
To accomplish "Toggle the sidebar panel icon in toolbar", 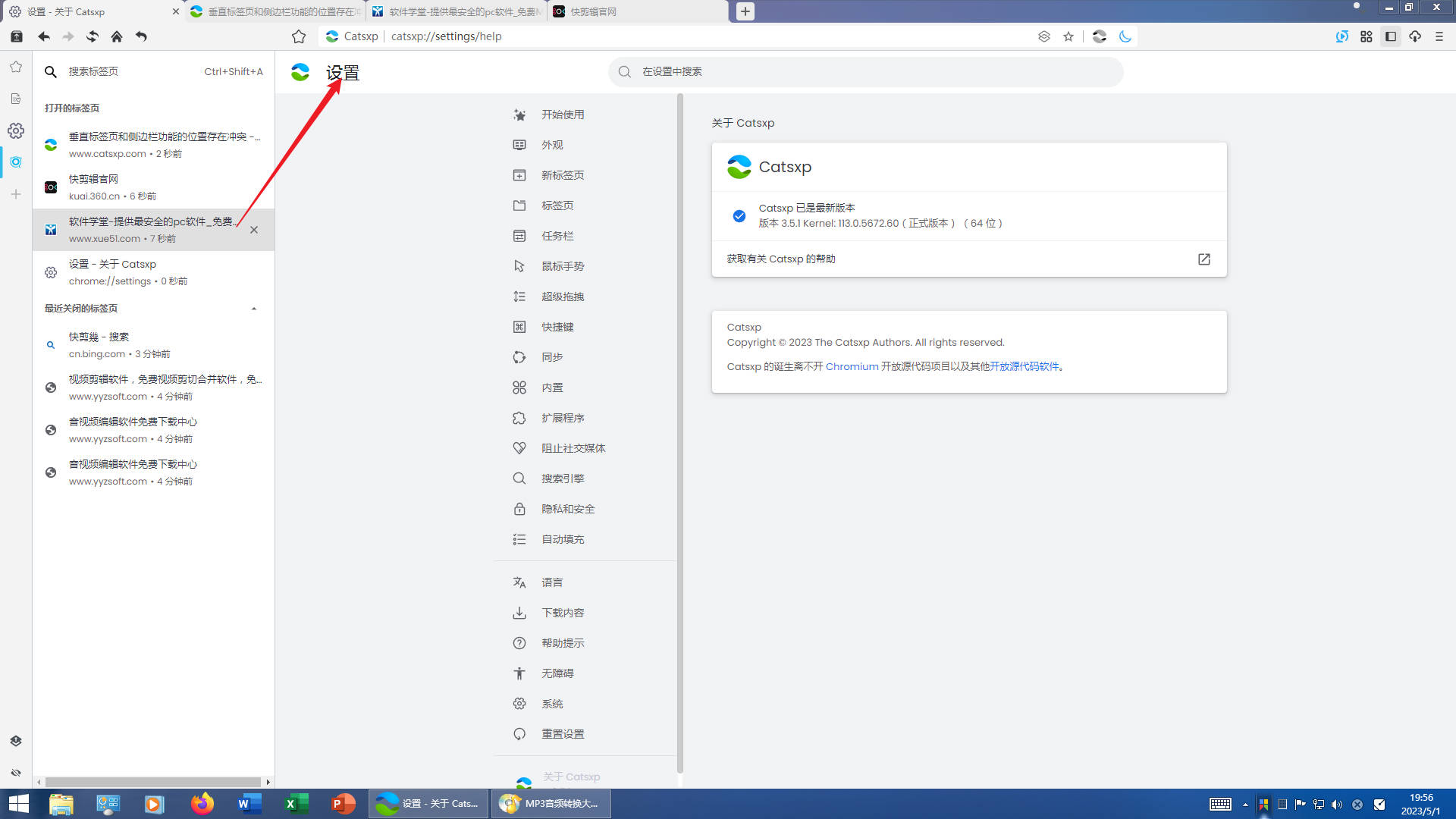I will pos(1391,36).
